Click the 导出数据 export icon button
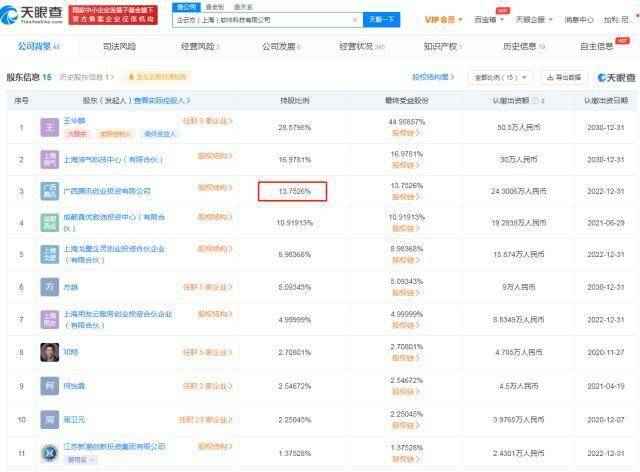Viewport: 640px width, 472px height. [565, 76]
